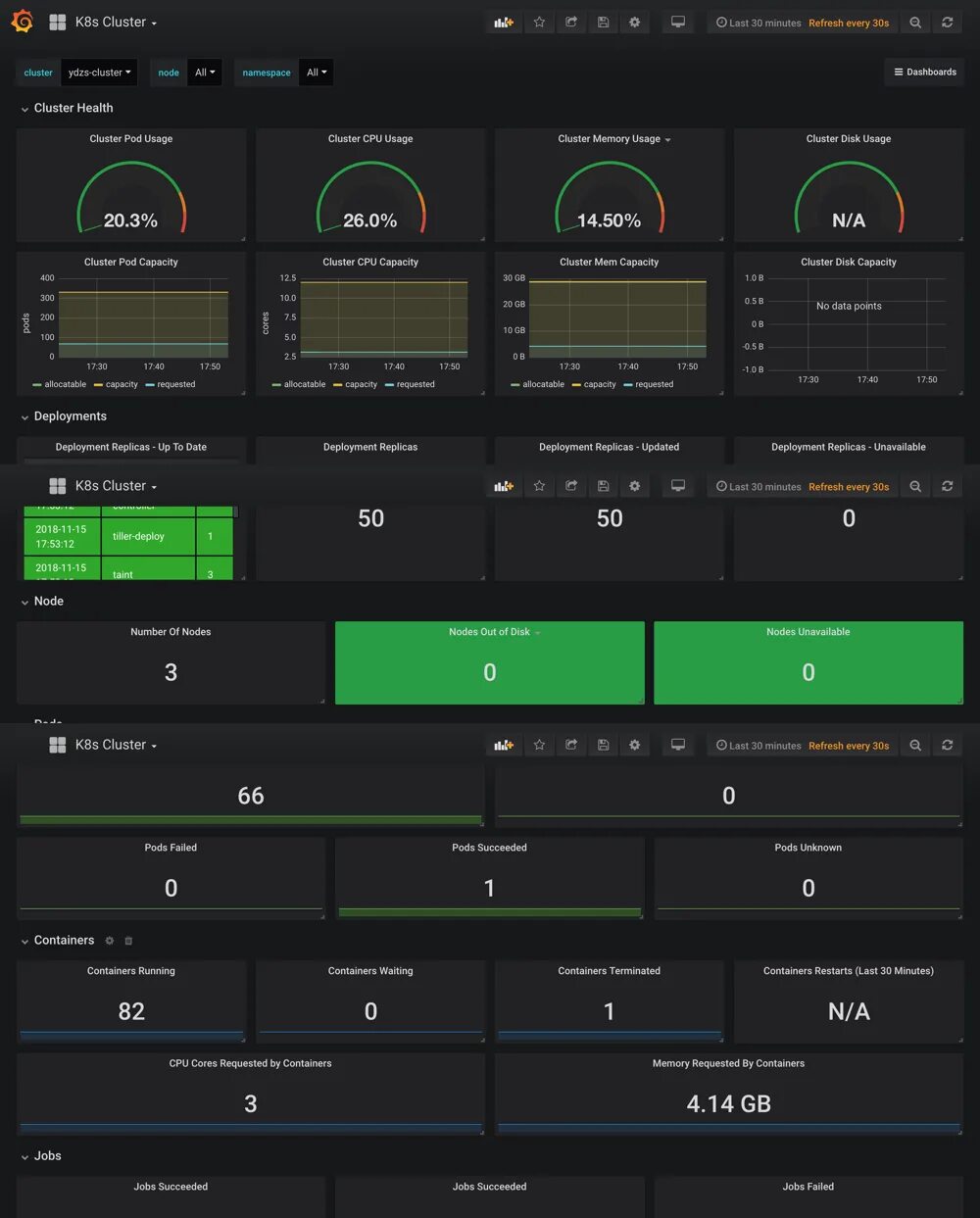Toggle the allocatable series in Cluster Pod Capacity

pos(65,384)
